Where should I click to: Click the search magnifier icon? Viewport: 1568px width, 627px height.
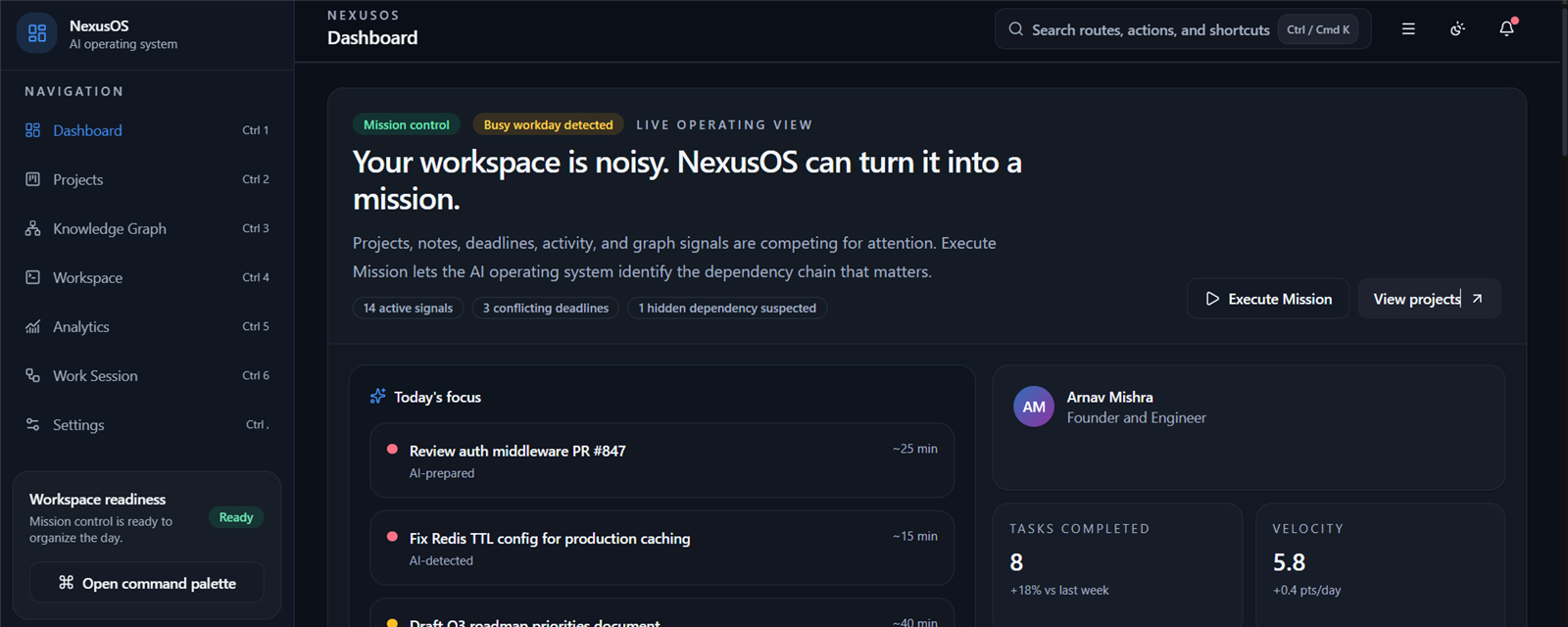pyautogui.click(x=1016, y=29)
